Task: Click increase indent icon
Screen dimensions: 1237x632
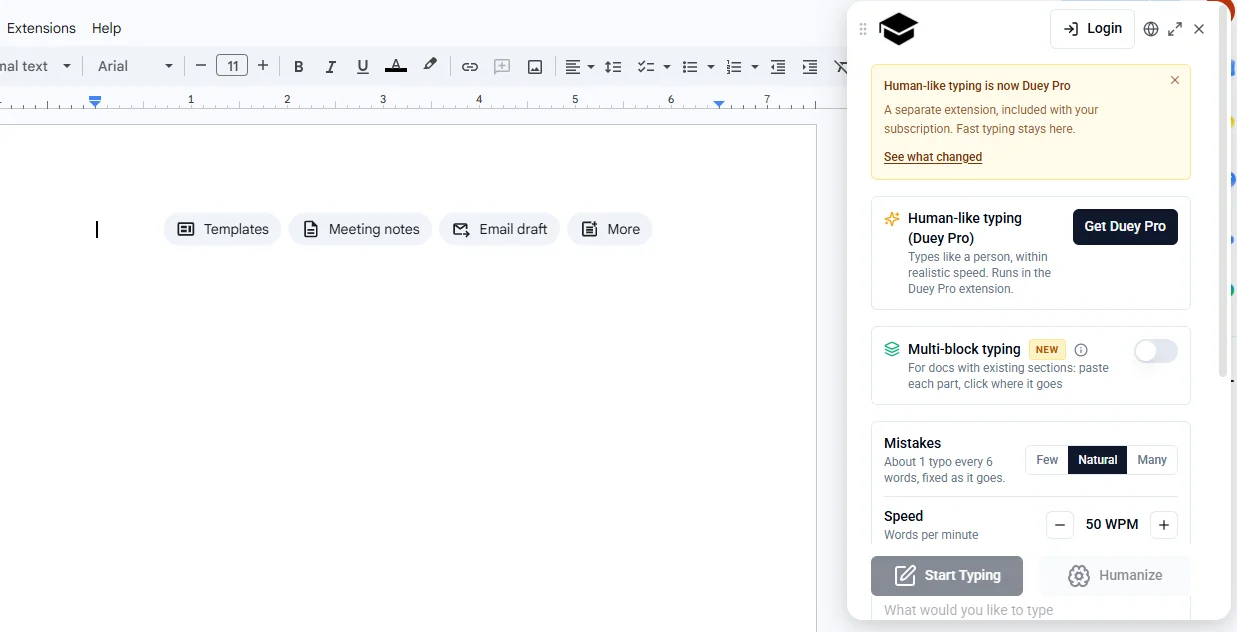Action: coord(810,67)
